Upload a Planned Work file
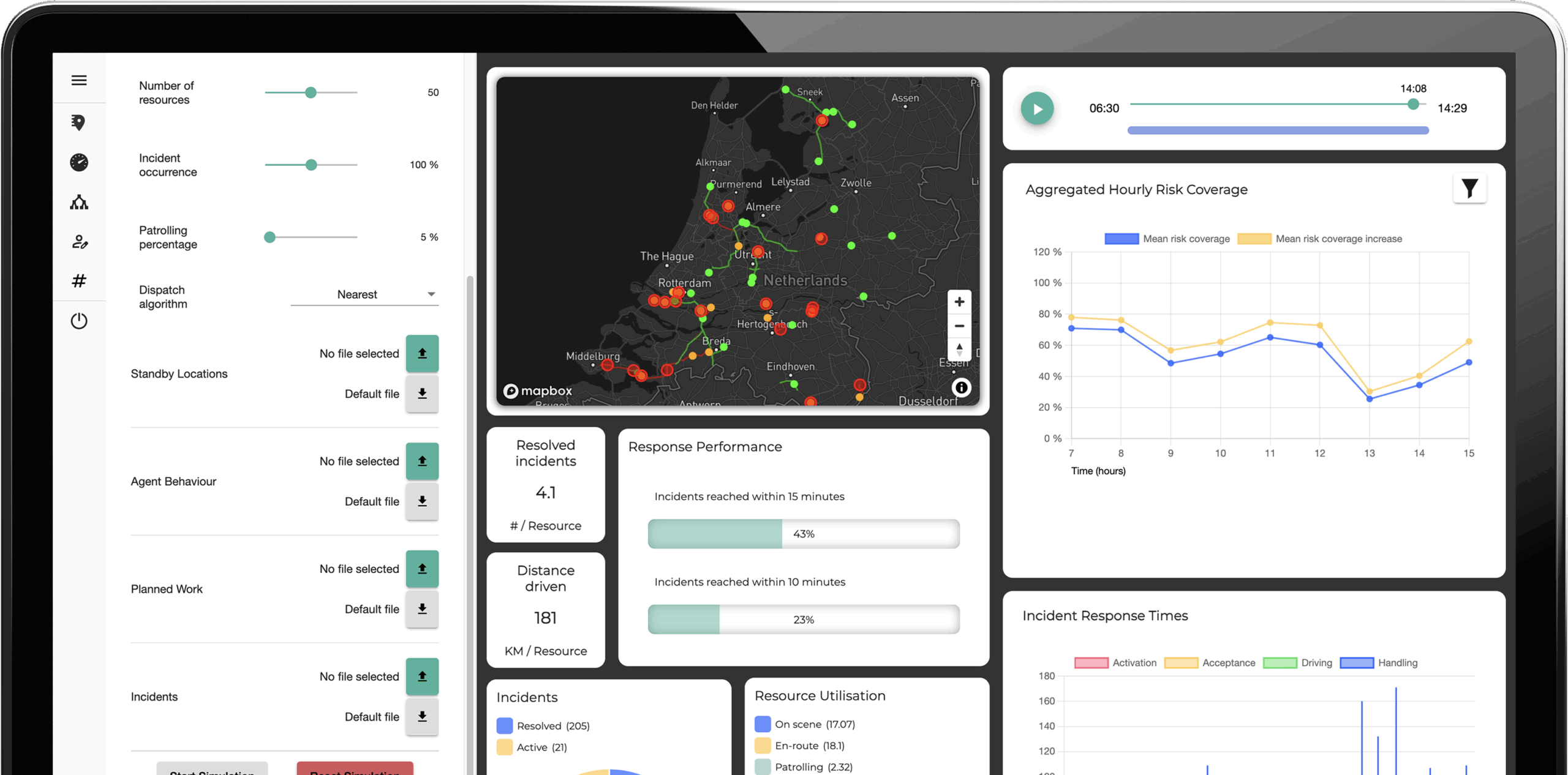Image resolution: width=1568 pixels, height=775 pixels. pos(422,569)
